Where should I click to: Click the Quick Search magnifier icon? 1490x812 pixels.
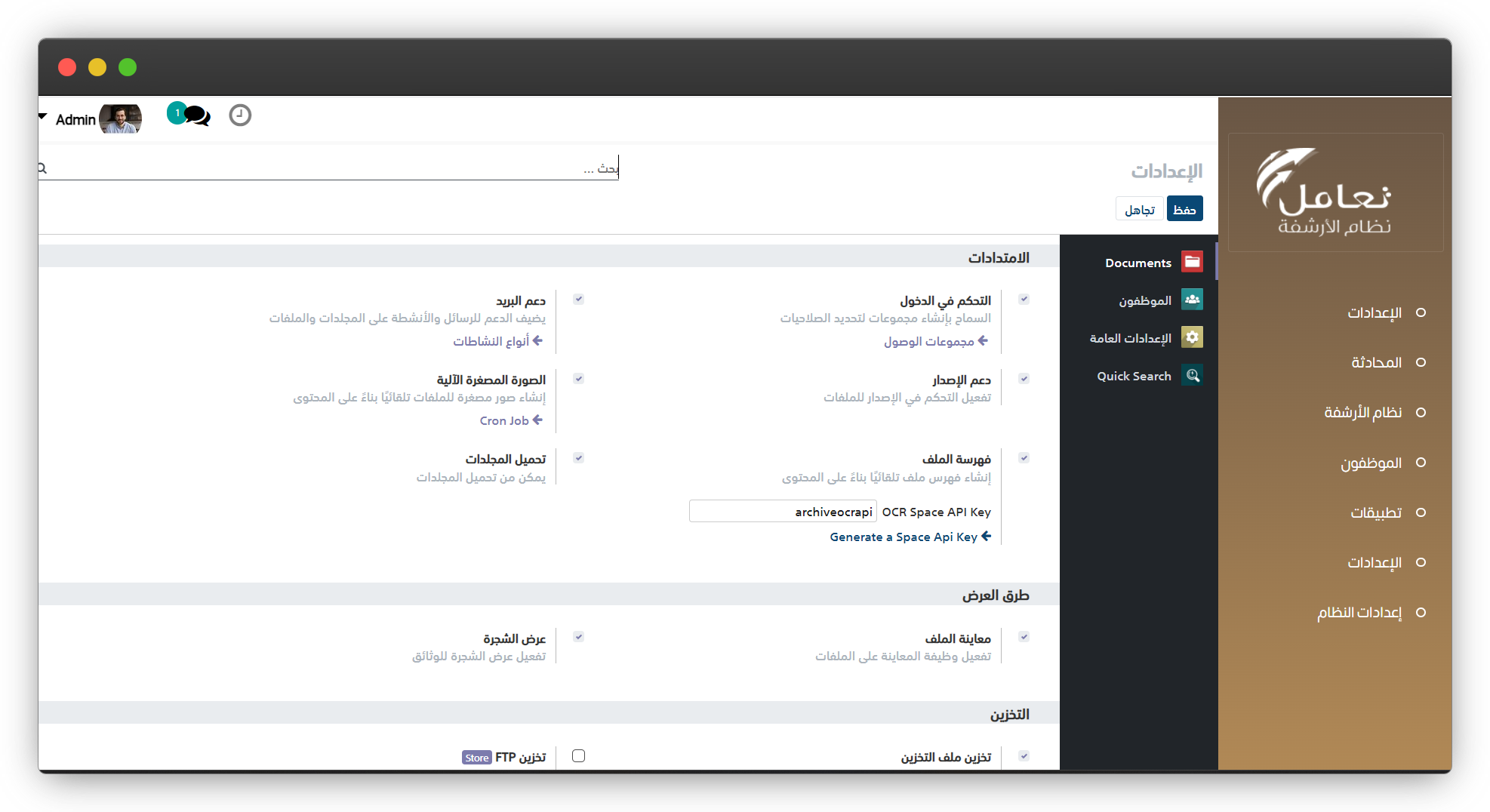point(1192,375)
